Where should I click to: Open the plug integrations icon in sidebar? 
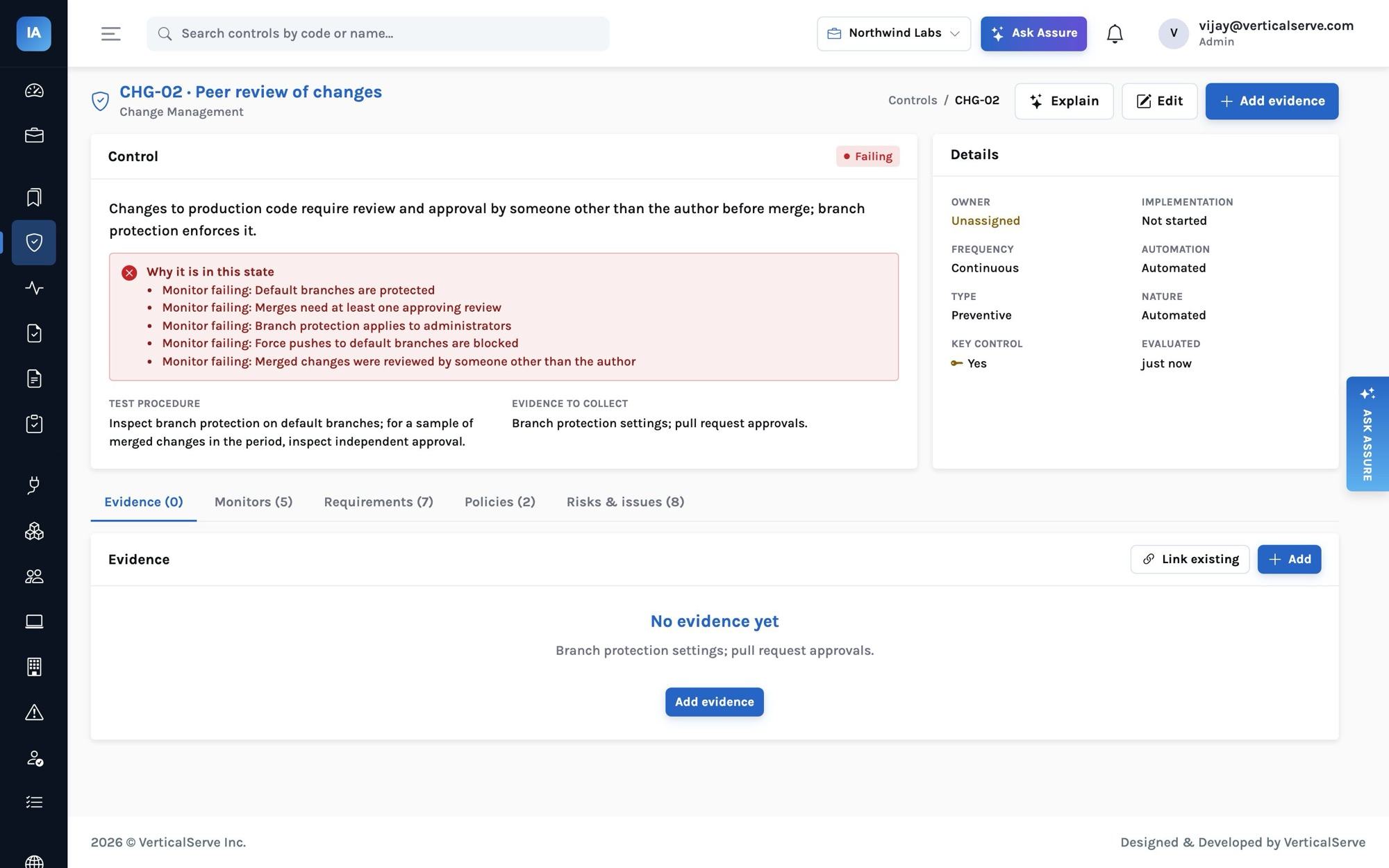click(x=34, y=485)
